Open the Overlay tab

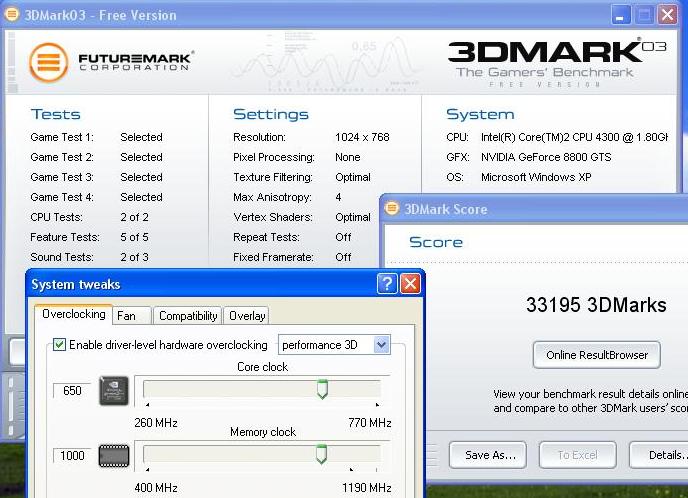247,316
